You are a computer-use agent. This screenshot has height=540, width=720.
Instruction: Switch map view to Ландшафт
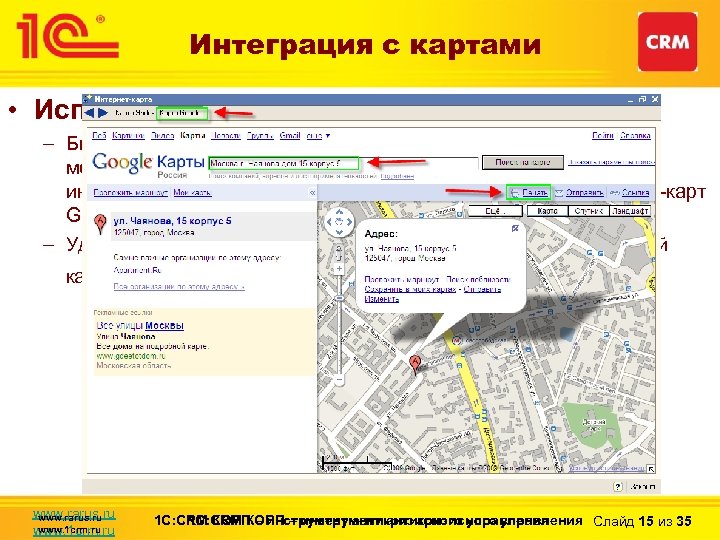coord(630,211)
